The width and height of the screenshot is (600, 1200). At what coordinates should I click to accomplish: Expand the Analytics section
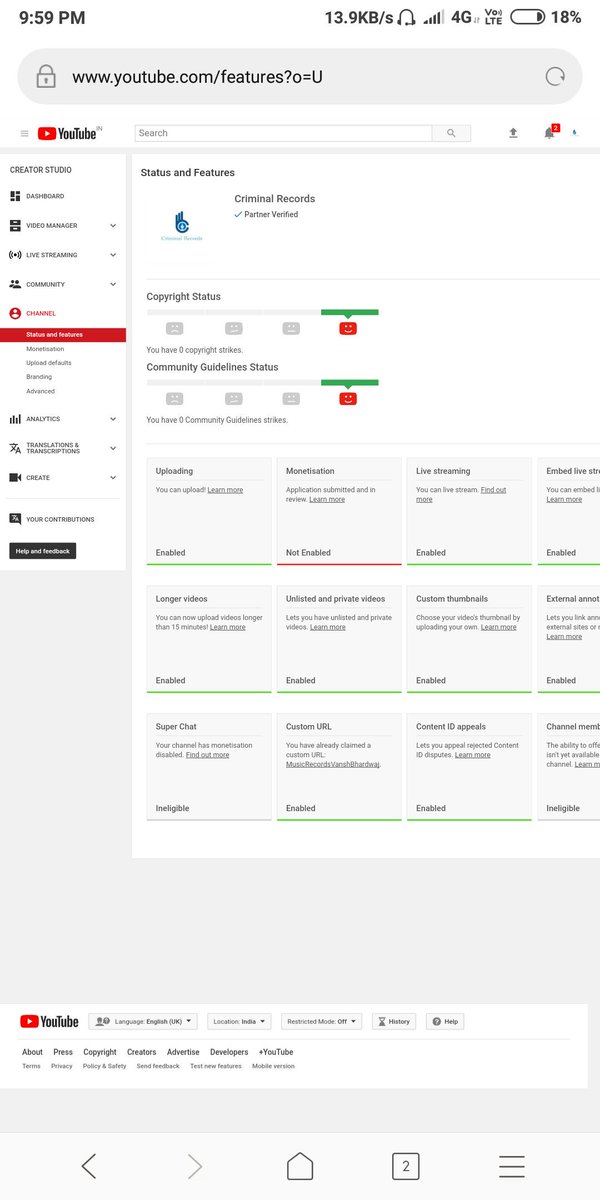[x=63, y=419]
